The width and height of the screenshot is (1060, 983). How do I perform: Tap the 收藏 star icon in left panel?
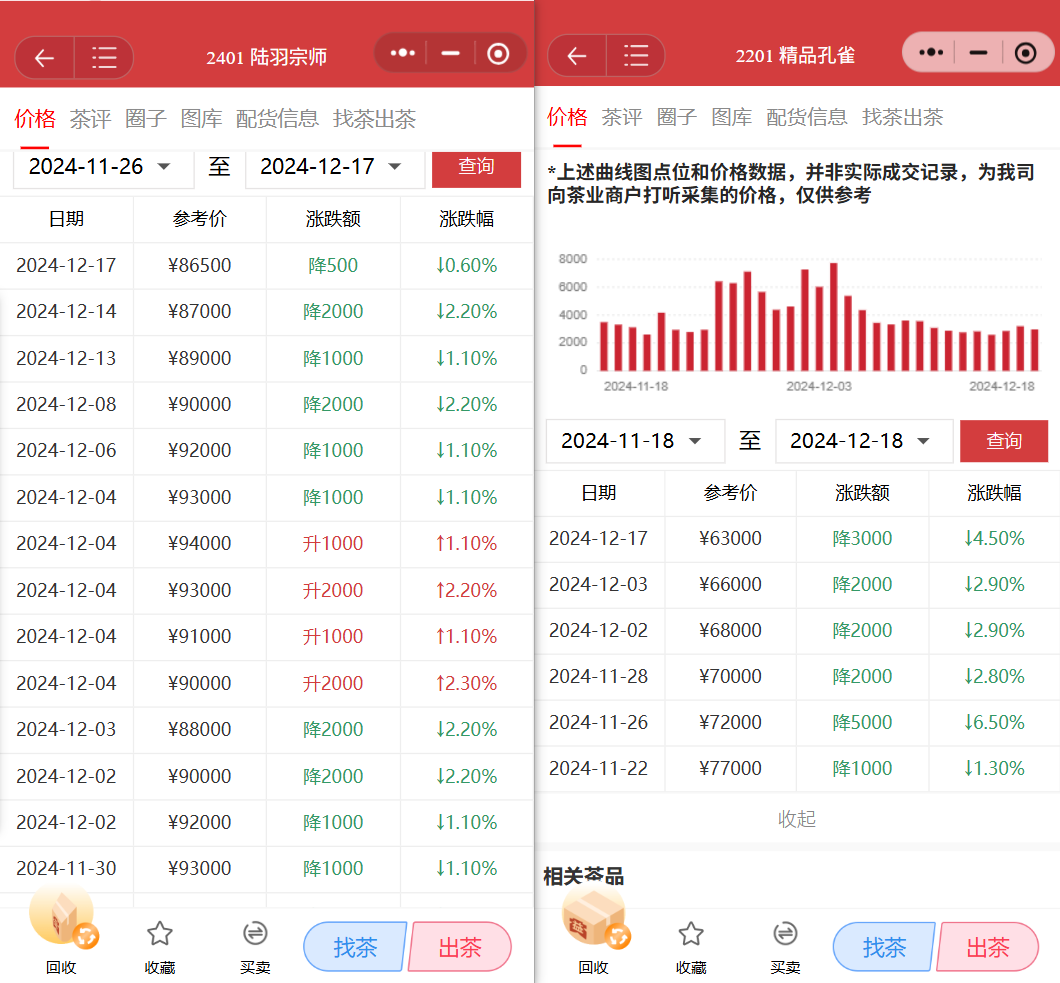[x=160, y=934]
